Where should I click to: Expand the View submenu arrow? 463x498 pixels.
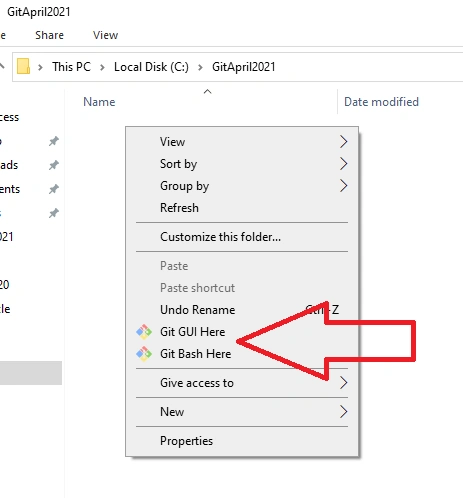(x=343, y=142)
